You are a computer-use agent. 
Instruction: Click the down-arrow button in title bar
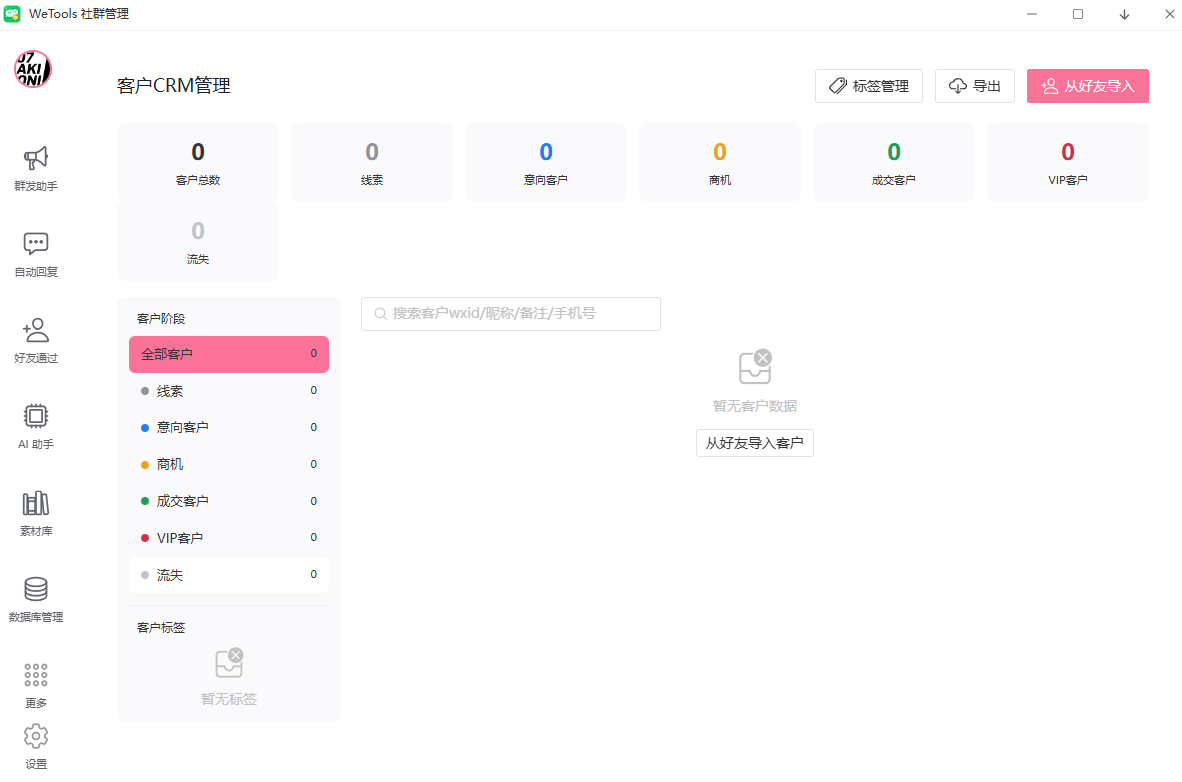1124,15
